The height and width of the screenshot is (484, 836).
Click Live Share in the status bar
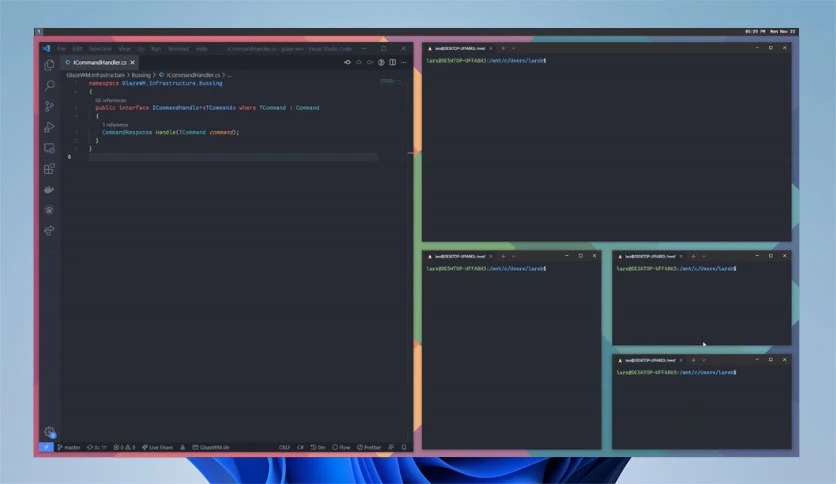(x=157, y=447)
